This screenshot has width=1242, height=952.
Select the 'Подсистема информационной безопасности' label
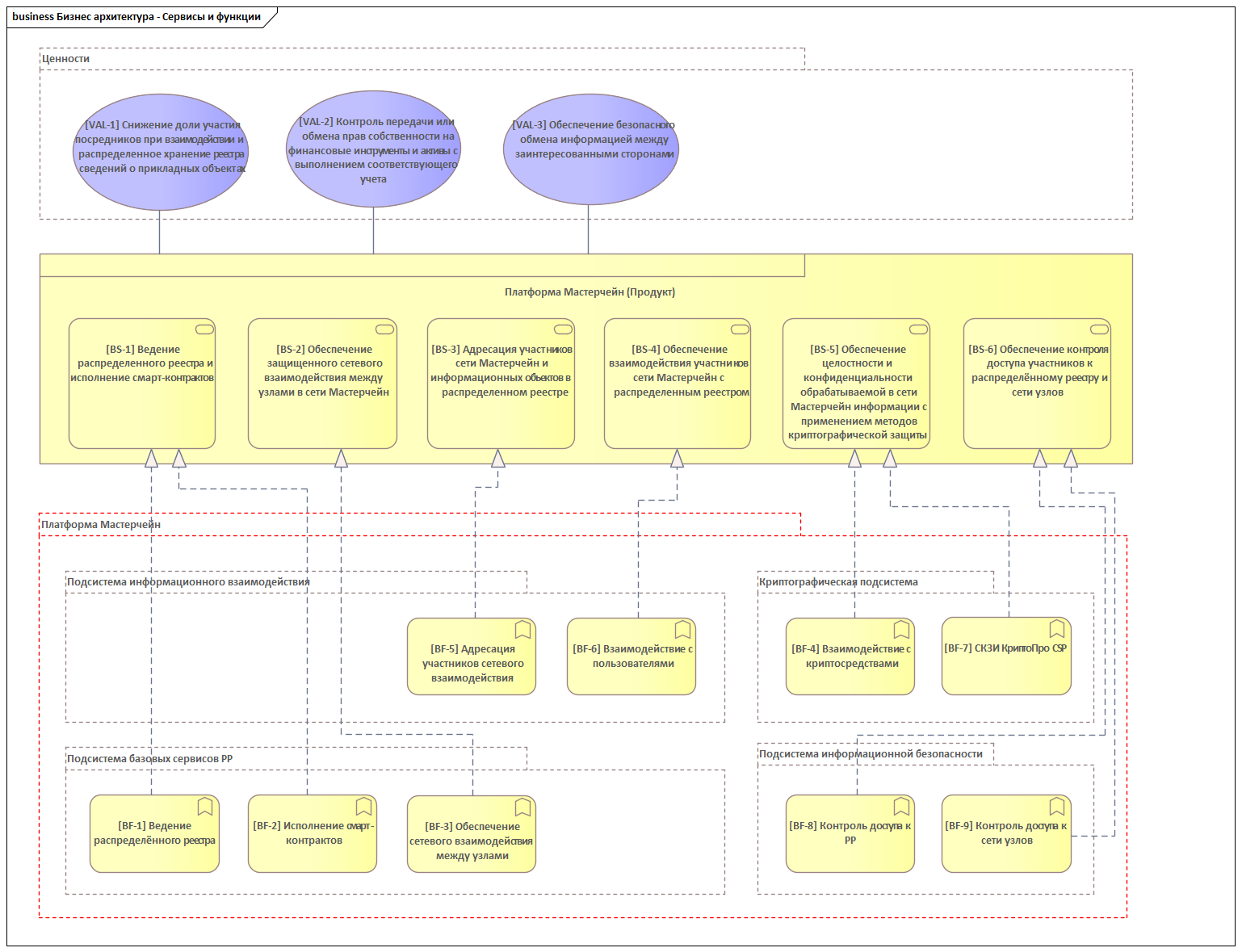871,754
